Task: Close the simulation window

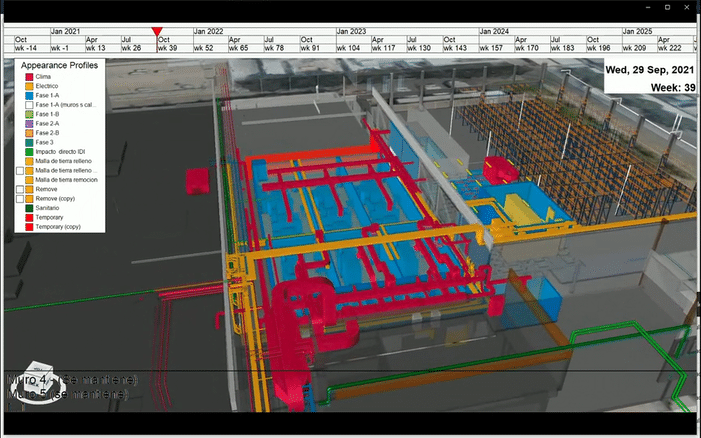Action: (687, 7)
